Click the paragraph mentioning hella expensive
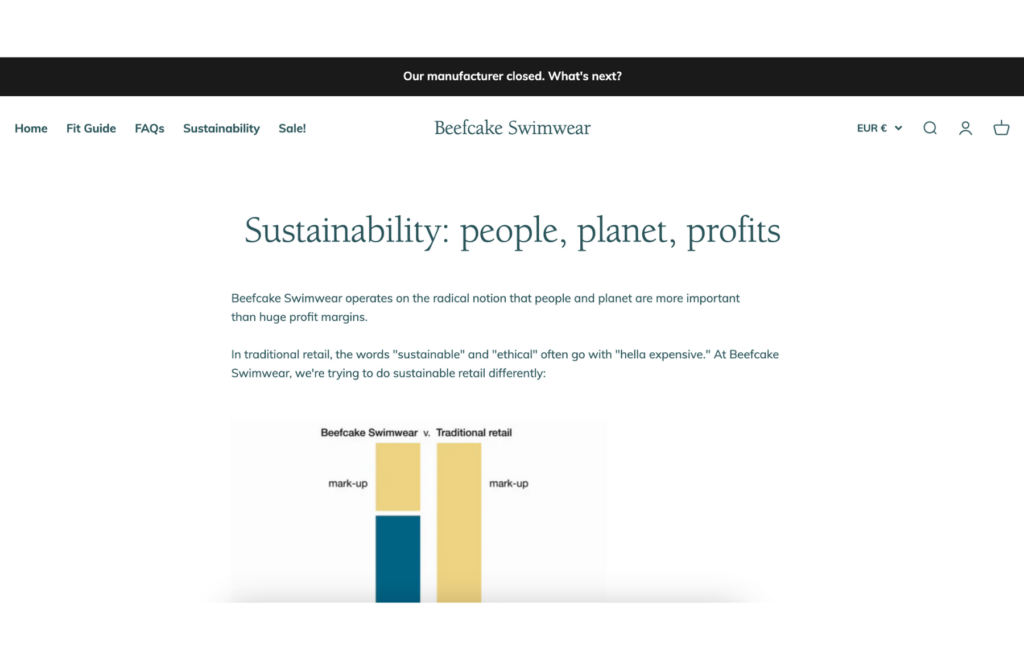Screen dimensions: 1024x660 point(505,364)
